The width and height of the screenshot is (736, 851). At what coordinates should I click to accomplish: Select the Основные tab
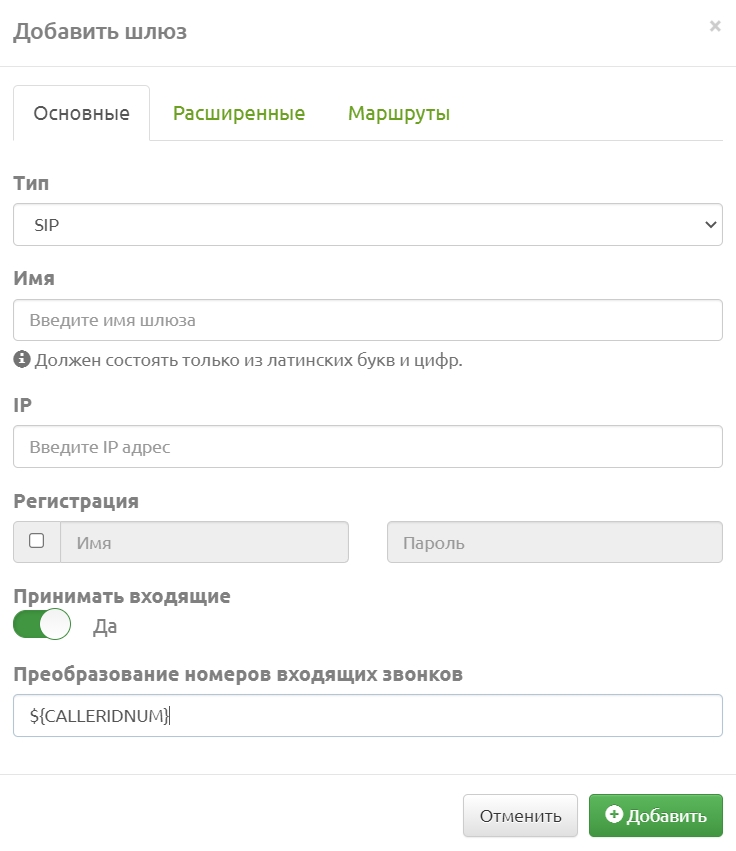point(81,113)
